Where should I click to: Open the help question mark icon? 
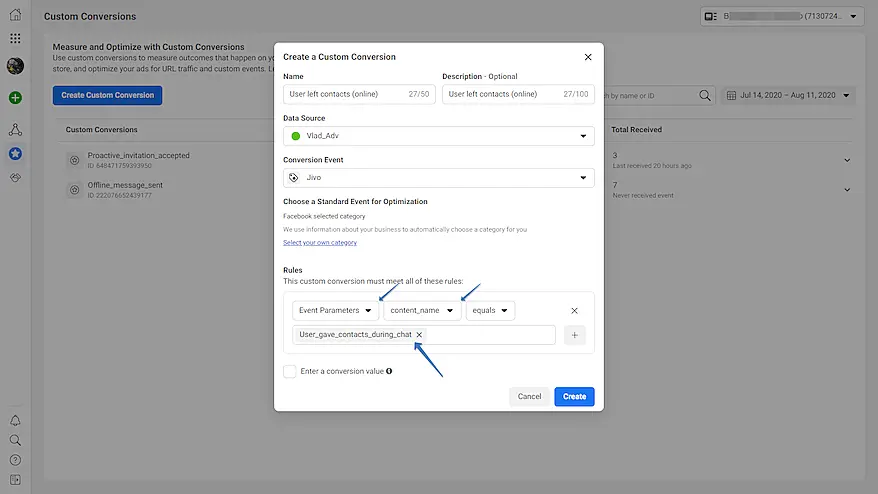pos(15,460)
